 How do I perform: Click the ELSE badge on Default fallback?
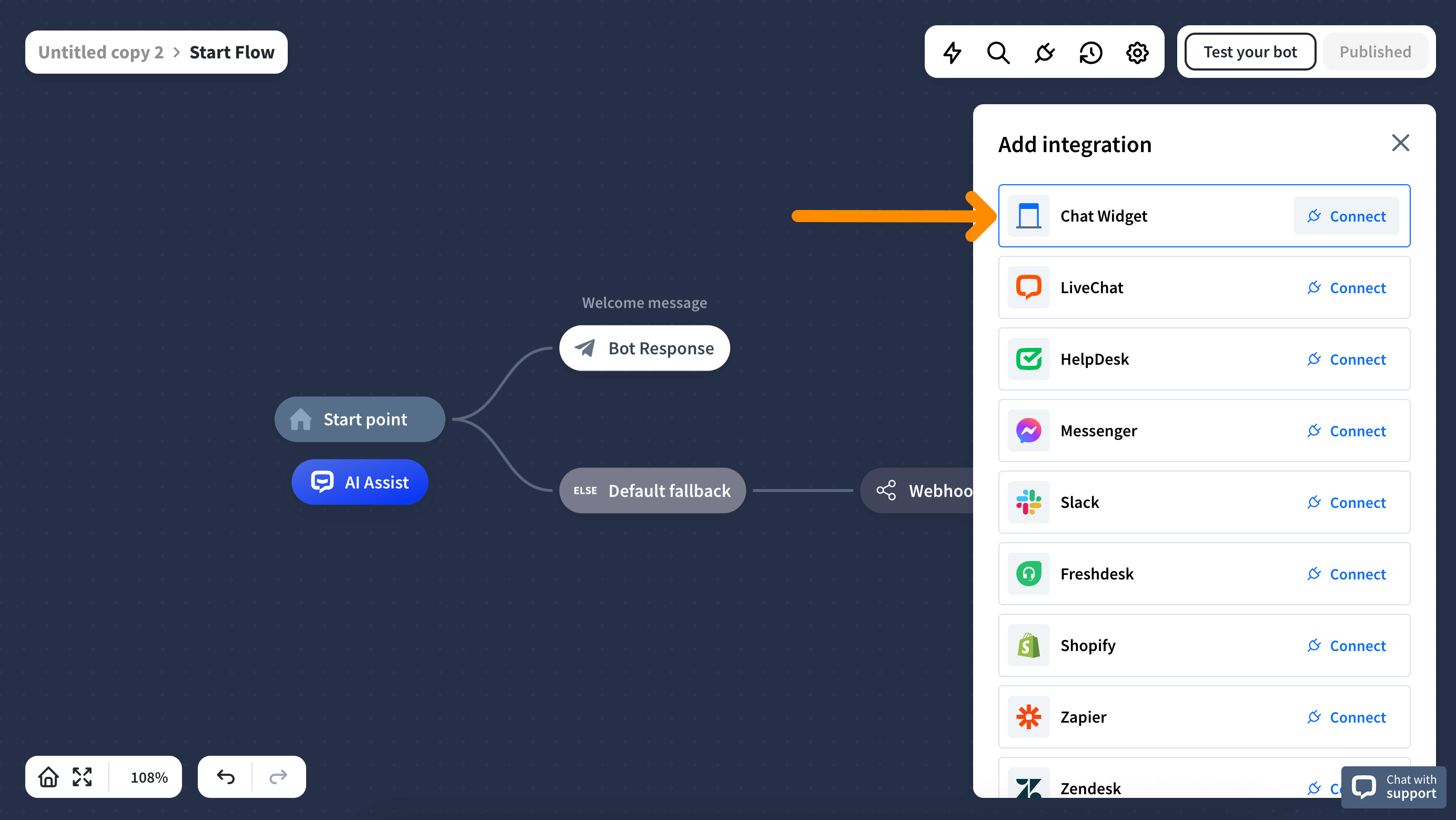[585, 491]
